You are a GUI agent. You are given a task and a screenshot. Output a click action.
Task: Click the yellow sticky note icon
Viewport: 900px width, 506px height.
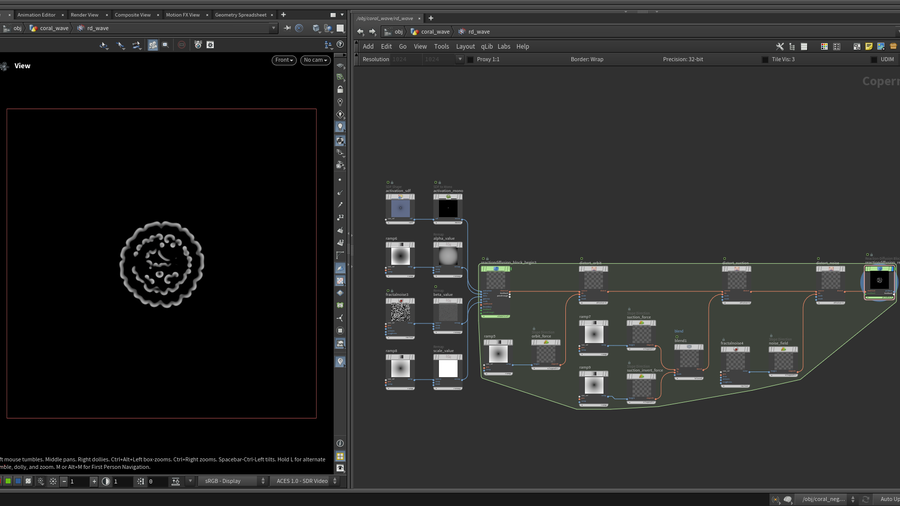click(x=869, y=46)
